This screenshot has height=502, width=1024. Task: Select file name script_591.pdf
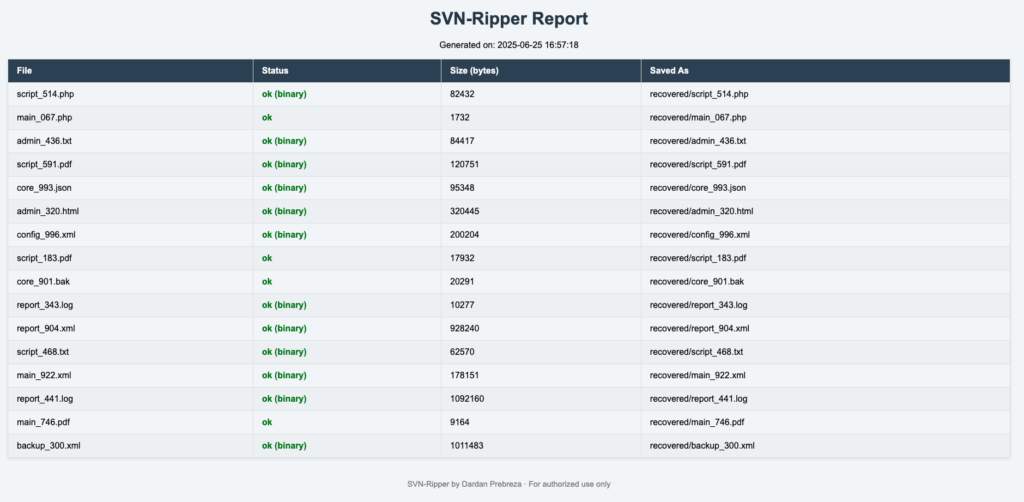click(44, 165)
